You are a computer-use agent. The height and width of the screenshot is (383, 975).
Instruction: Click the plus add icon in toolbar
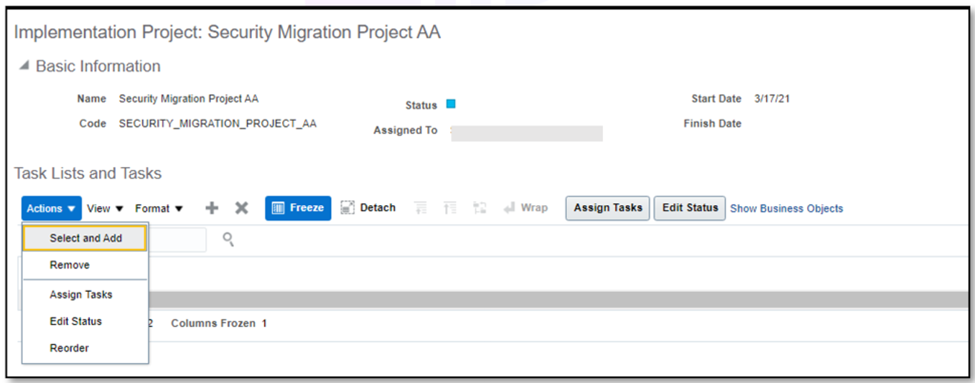click(212, 208)
